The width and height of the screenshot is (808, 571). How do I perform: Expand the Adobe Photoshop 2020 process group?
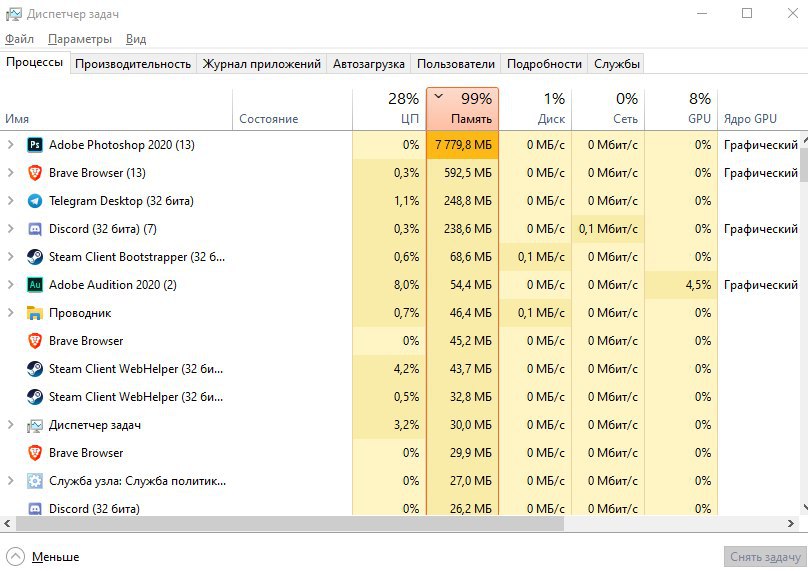click(x=10, y=145)
